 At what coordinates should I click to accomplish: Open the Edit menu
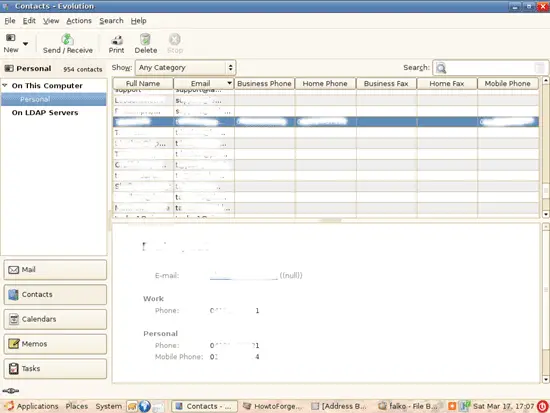tap(29, 21)
